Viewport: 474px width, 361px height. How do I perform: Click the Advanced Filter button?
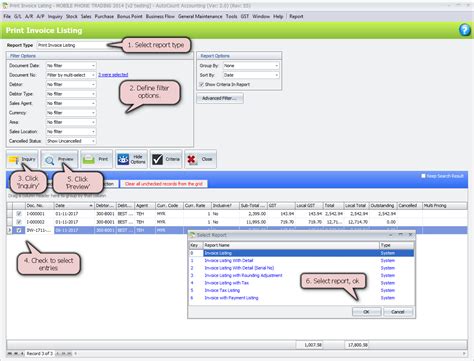pos(219,98)
